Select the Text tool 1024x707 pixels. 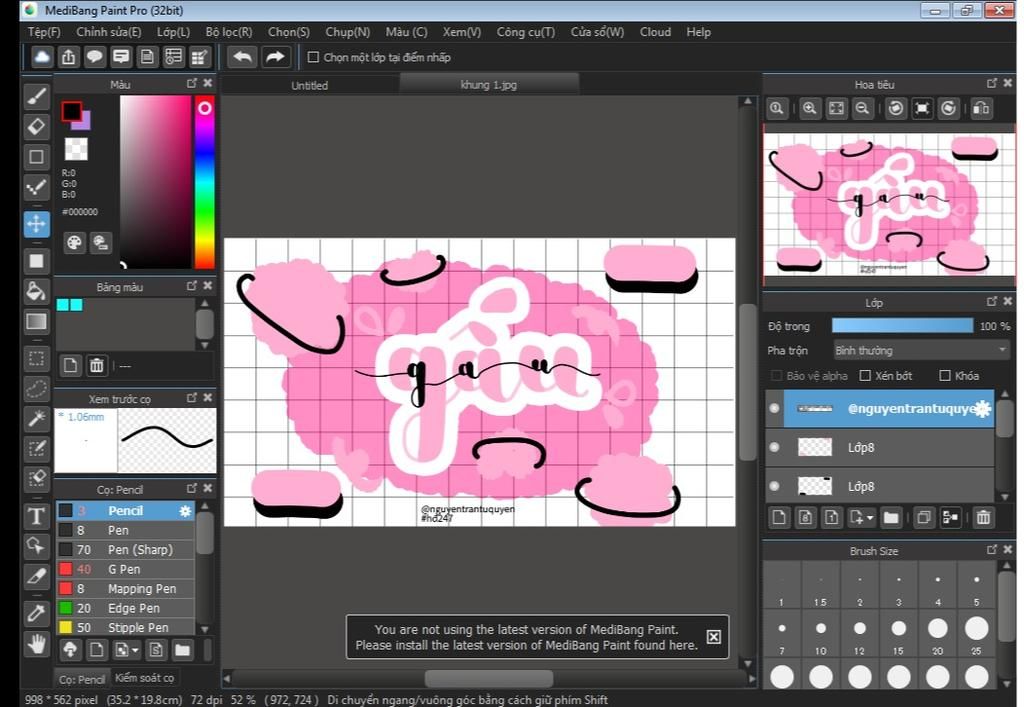pos(37,516)
